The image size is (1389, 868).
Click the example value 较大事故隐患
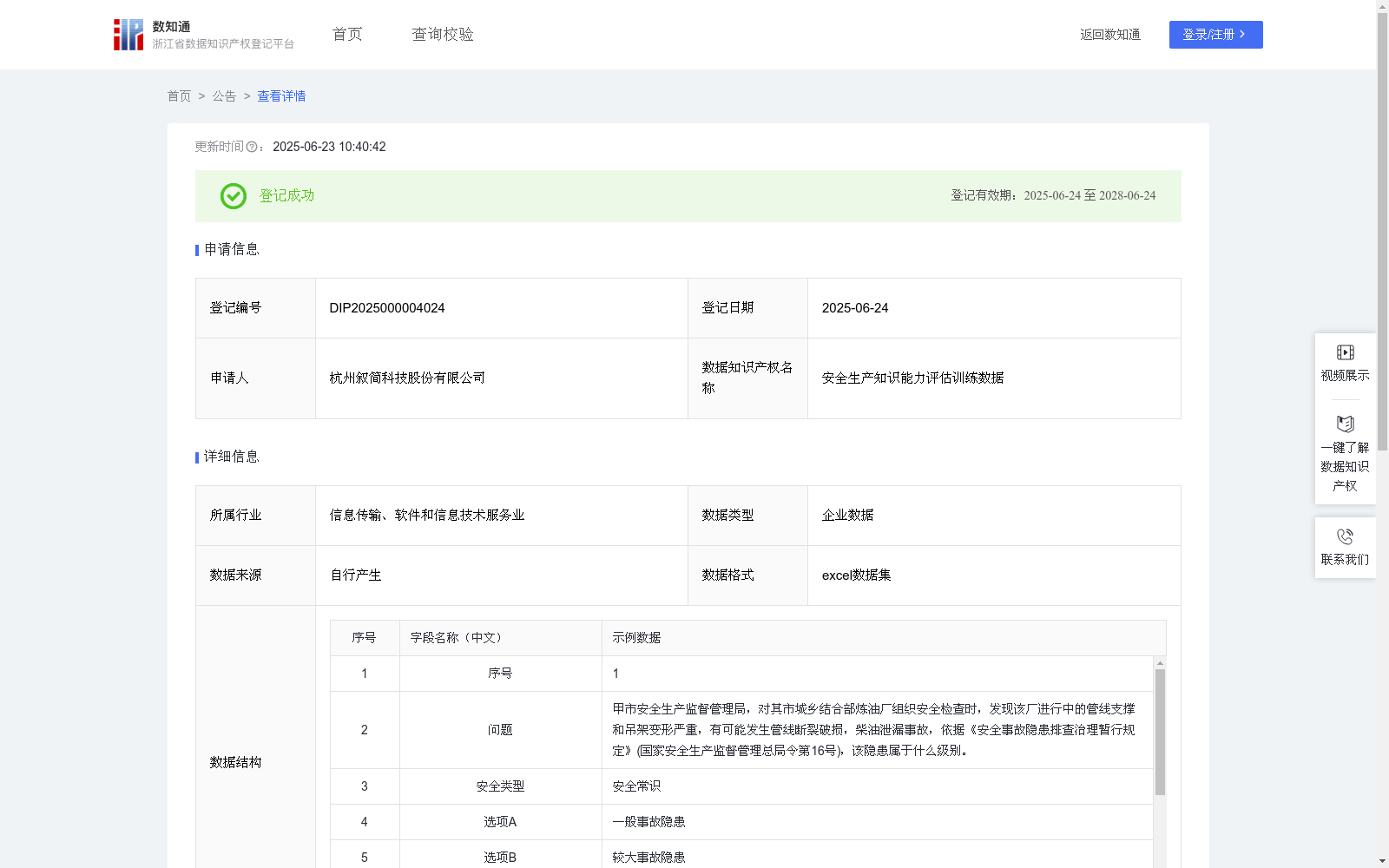tap(648, 858)
